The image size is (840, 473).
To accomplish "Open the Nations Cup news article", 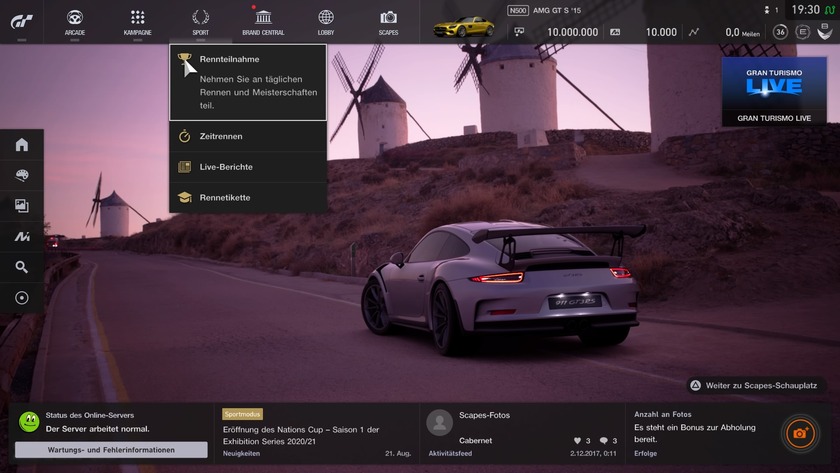I will tap(315, 436).
